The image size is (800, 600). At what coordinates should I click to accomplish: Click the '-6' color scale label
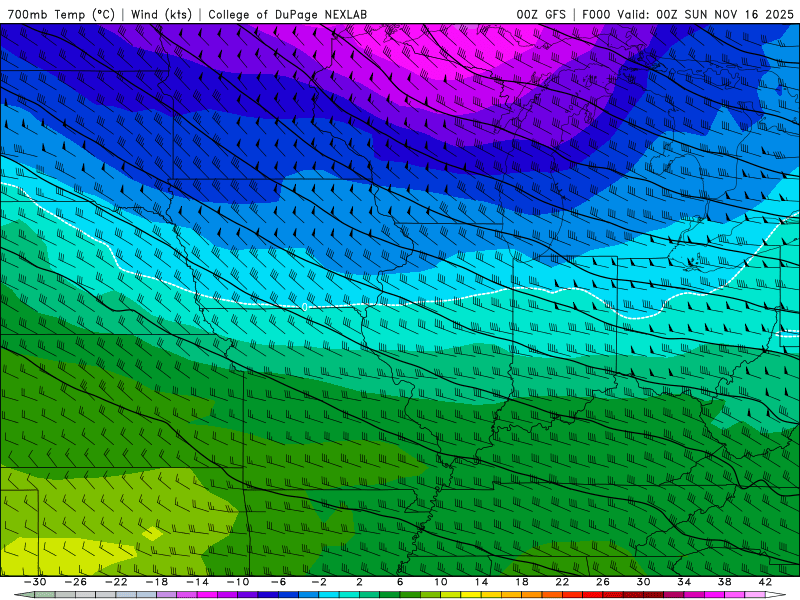point(278,582)
